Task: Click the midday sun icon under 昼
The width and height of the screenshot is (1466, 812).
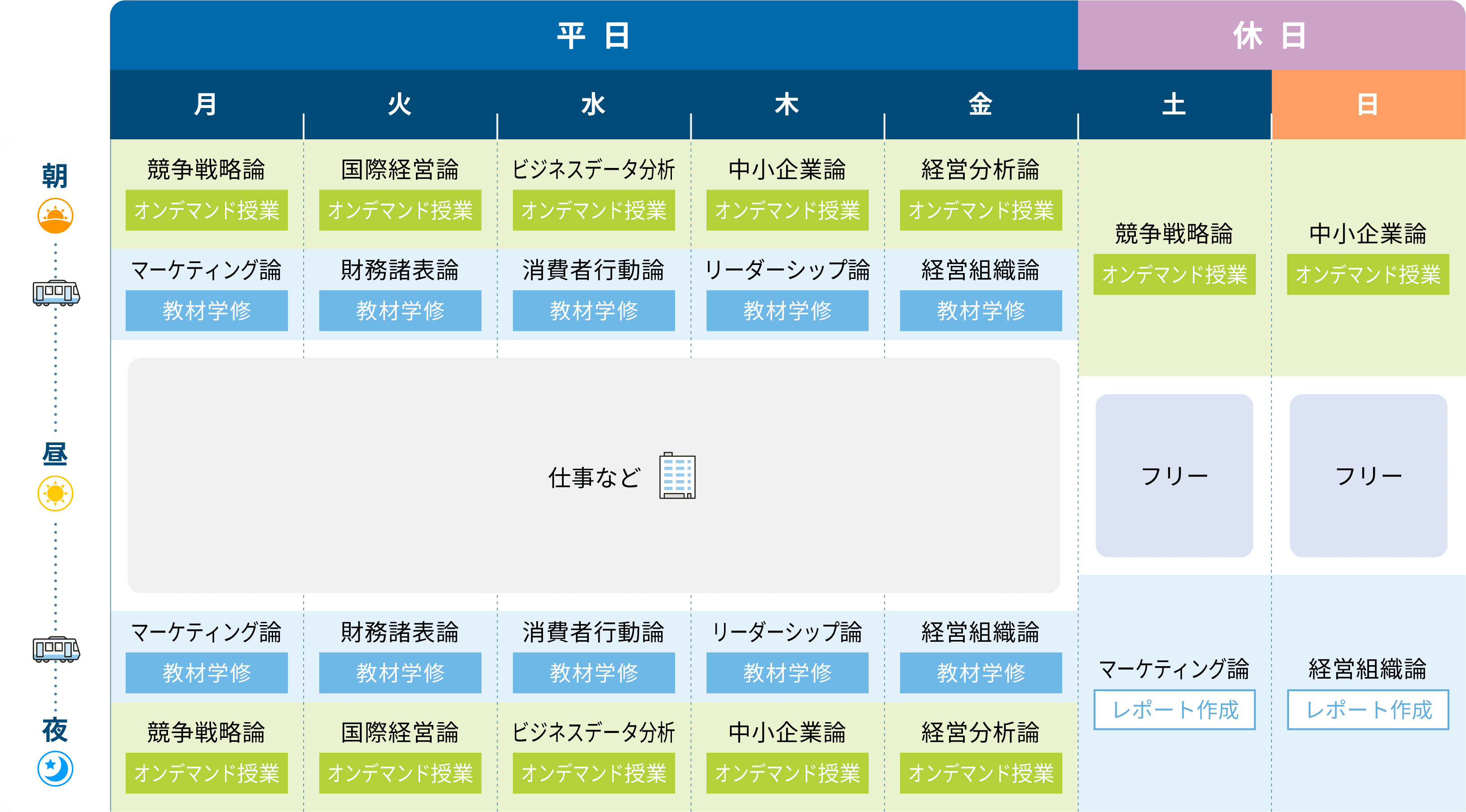Action: tap(55, 493)
